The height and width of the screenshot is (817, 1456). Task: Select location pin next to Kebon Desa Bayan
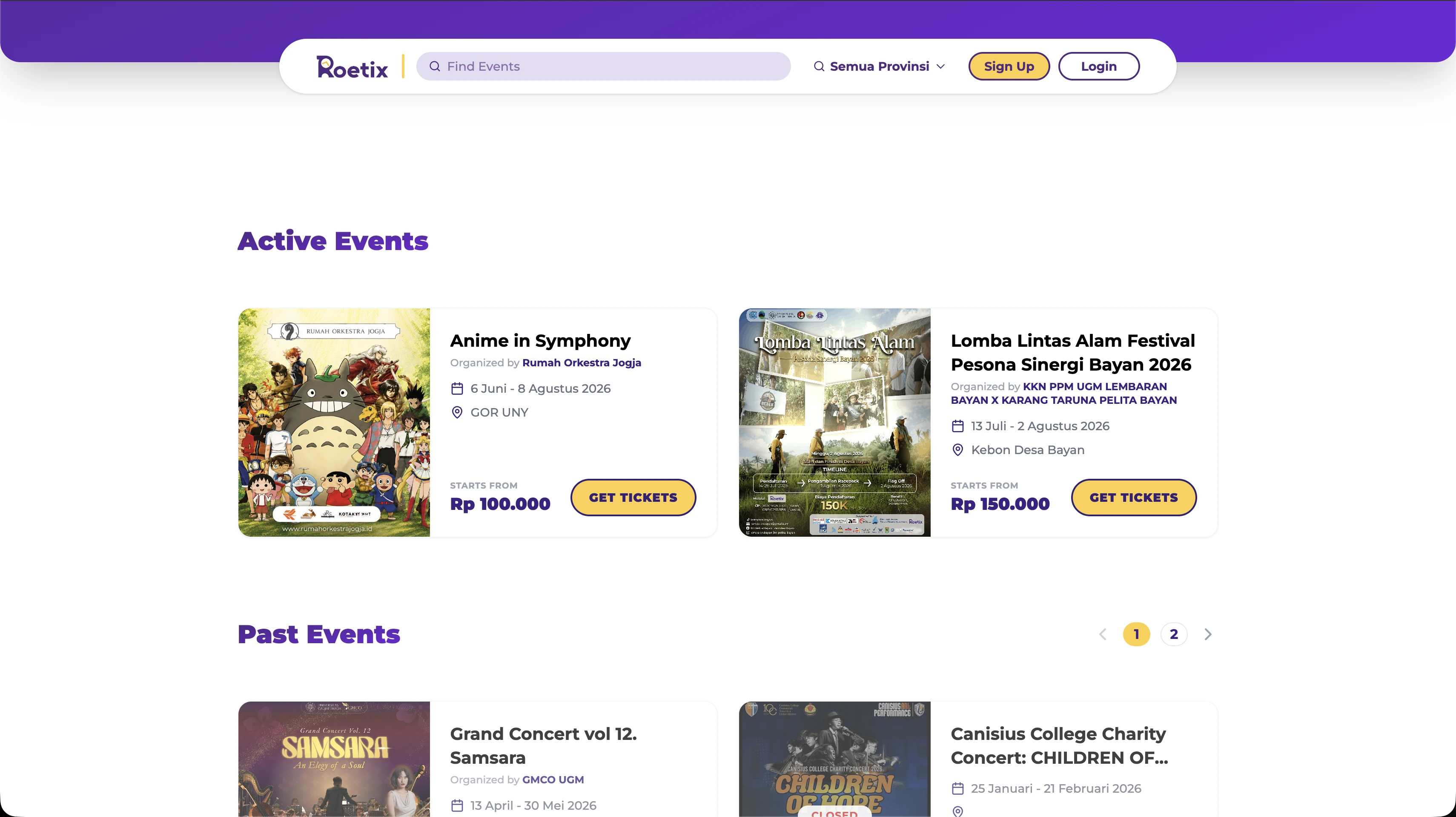click(x=958, y=449)
